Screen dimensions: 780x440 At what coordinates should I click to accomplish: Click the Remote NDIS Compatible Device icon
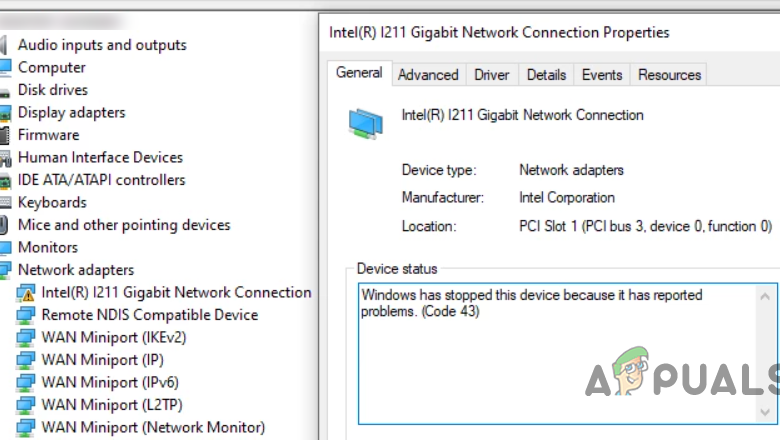(25, 315)
